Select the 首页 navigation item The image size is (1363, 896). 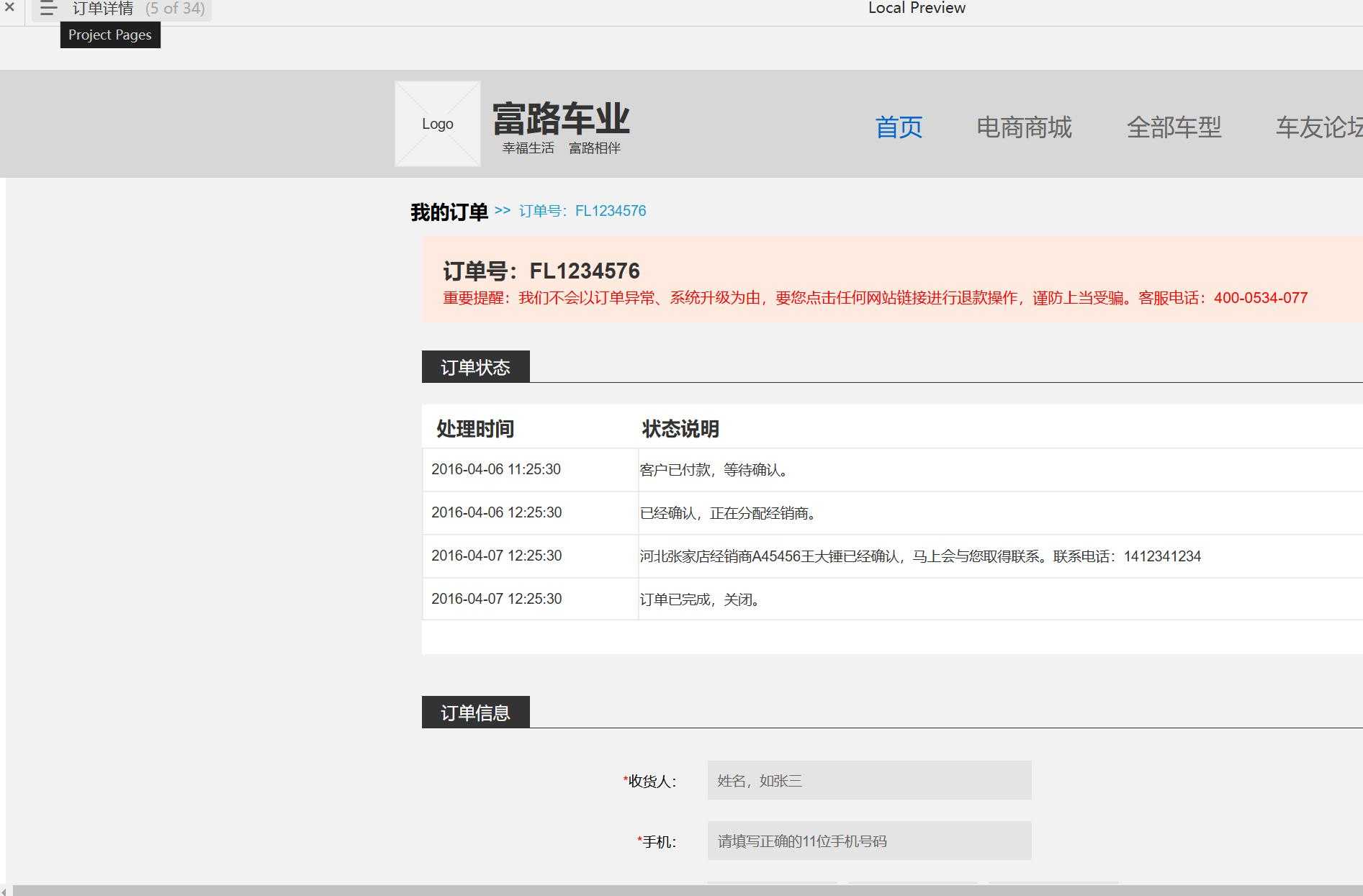pyautogui.click(x=898, y=127)
